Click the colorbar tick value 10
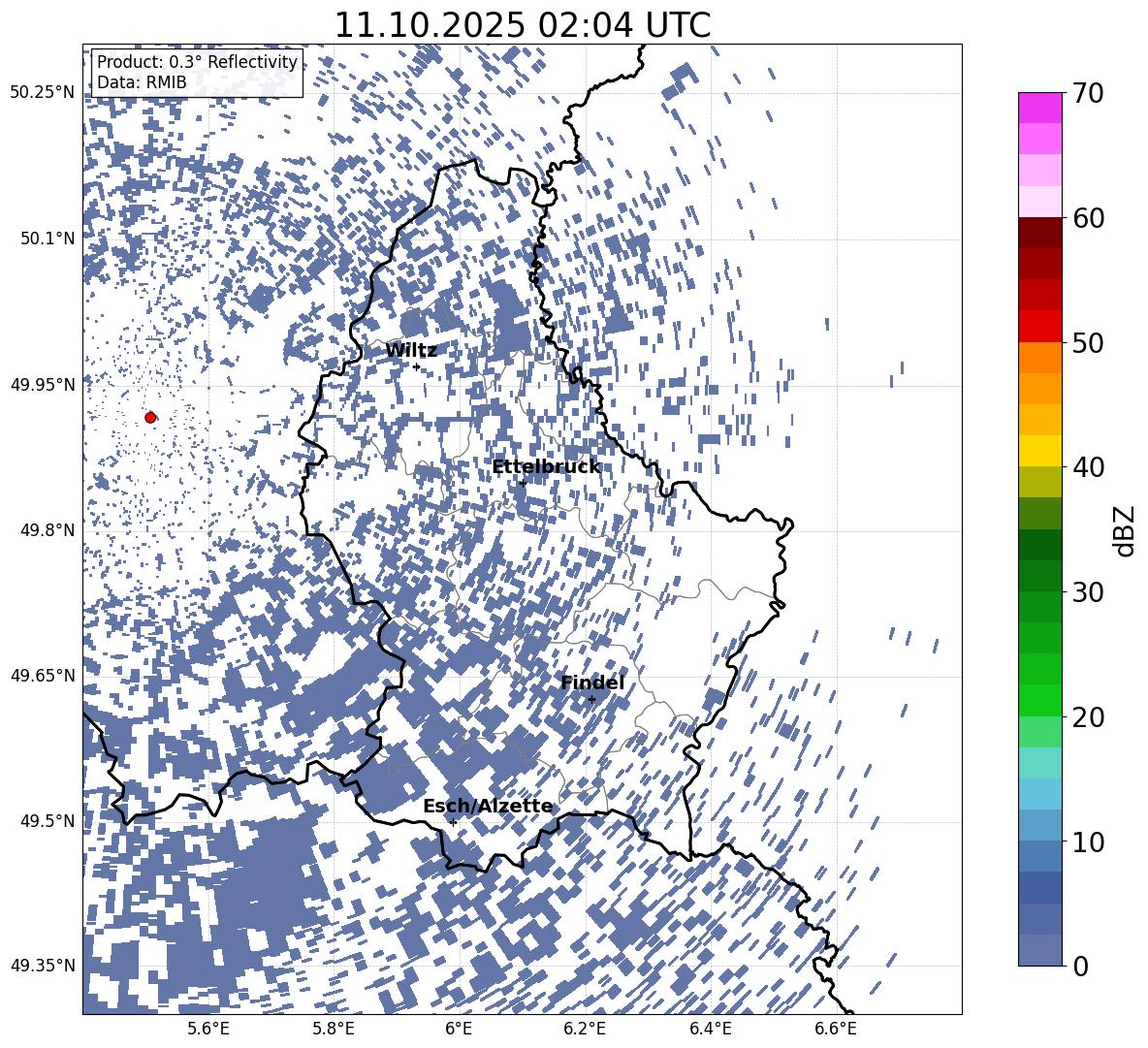 (1088, 841)
